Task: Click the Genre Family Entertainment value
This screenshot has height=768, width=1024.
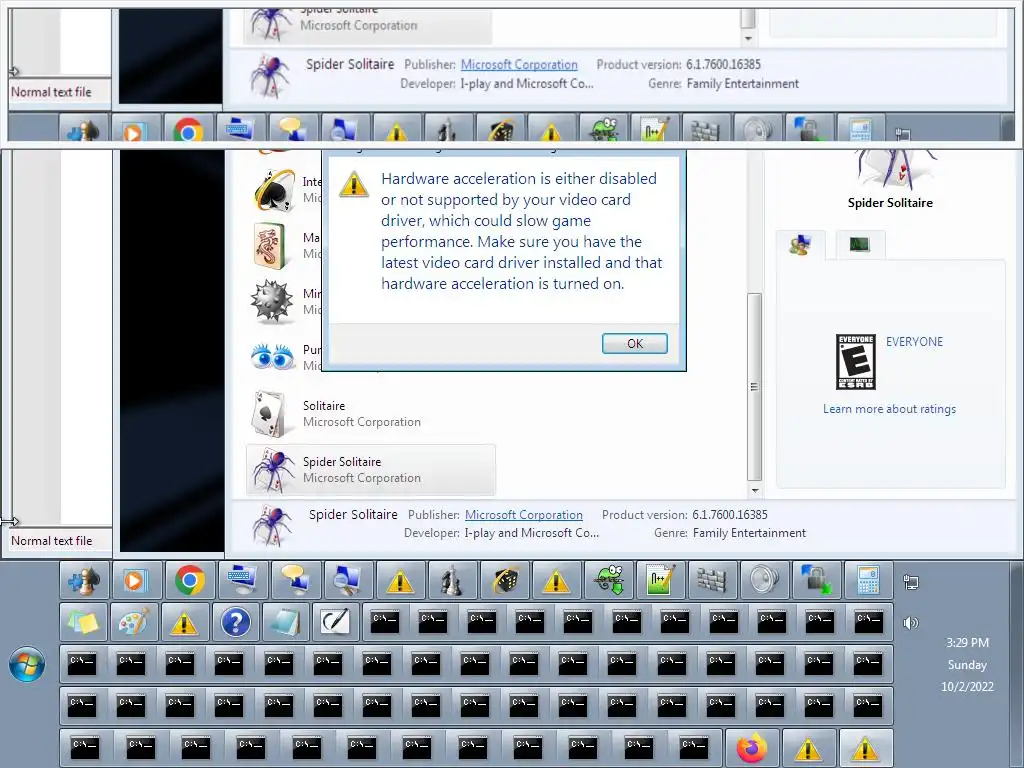Action: coord(749,533)
